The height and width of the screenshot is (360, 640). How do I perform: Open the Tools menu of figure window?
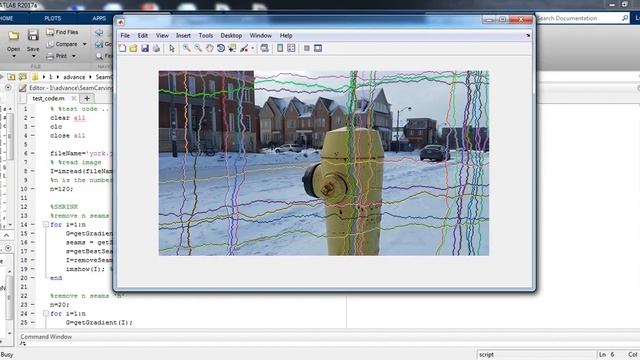pos(206,36)
